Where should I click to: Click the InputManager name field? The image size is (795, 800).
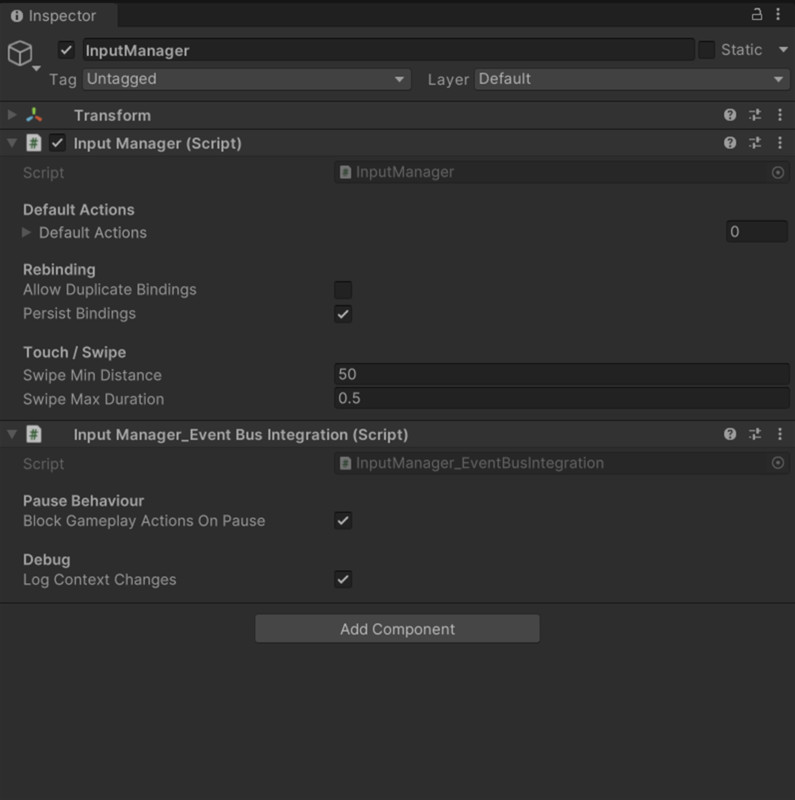pos(388,50)
